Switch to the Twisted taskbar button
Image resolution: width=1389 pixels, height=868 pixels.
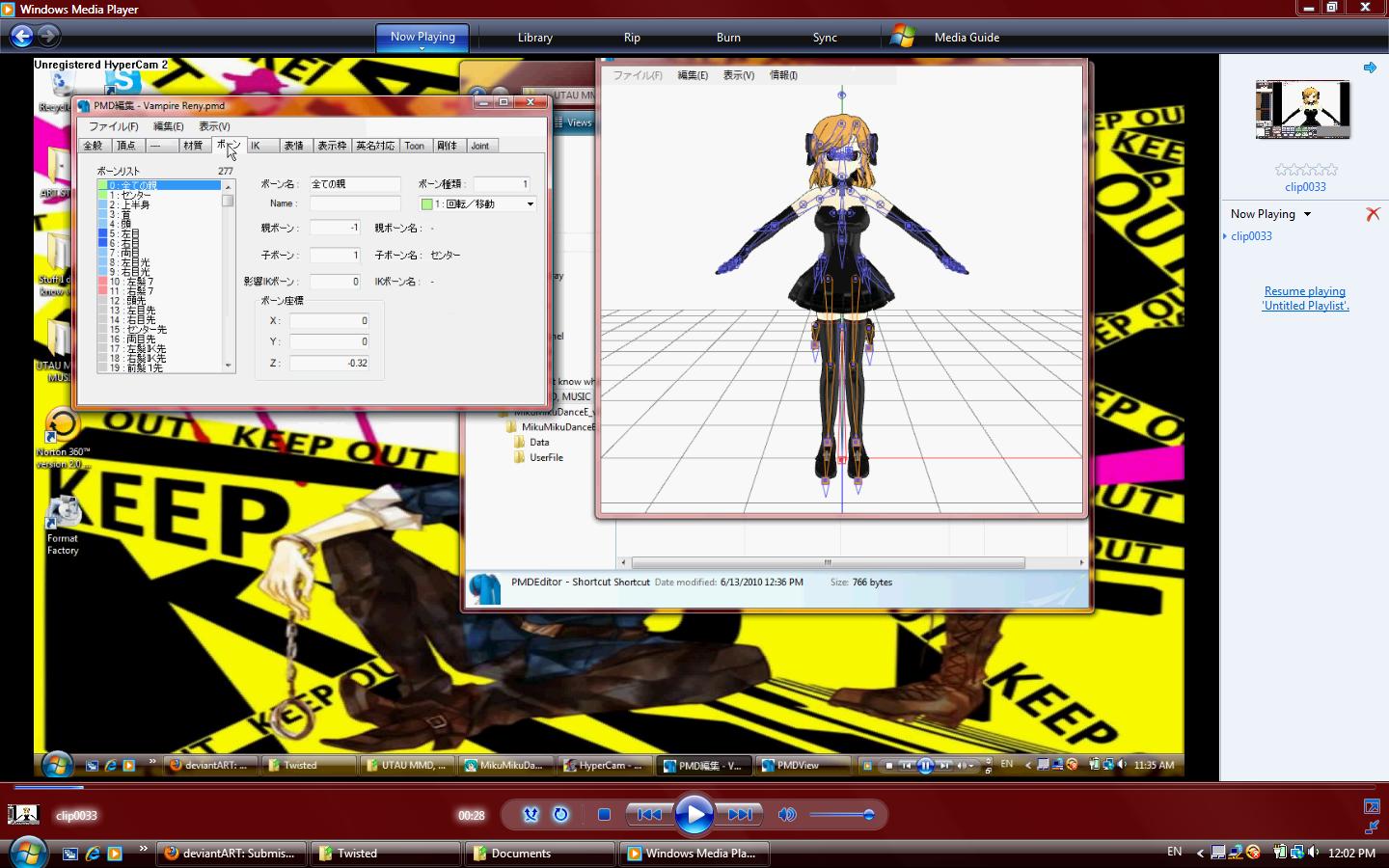point(386,854)
